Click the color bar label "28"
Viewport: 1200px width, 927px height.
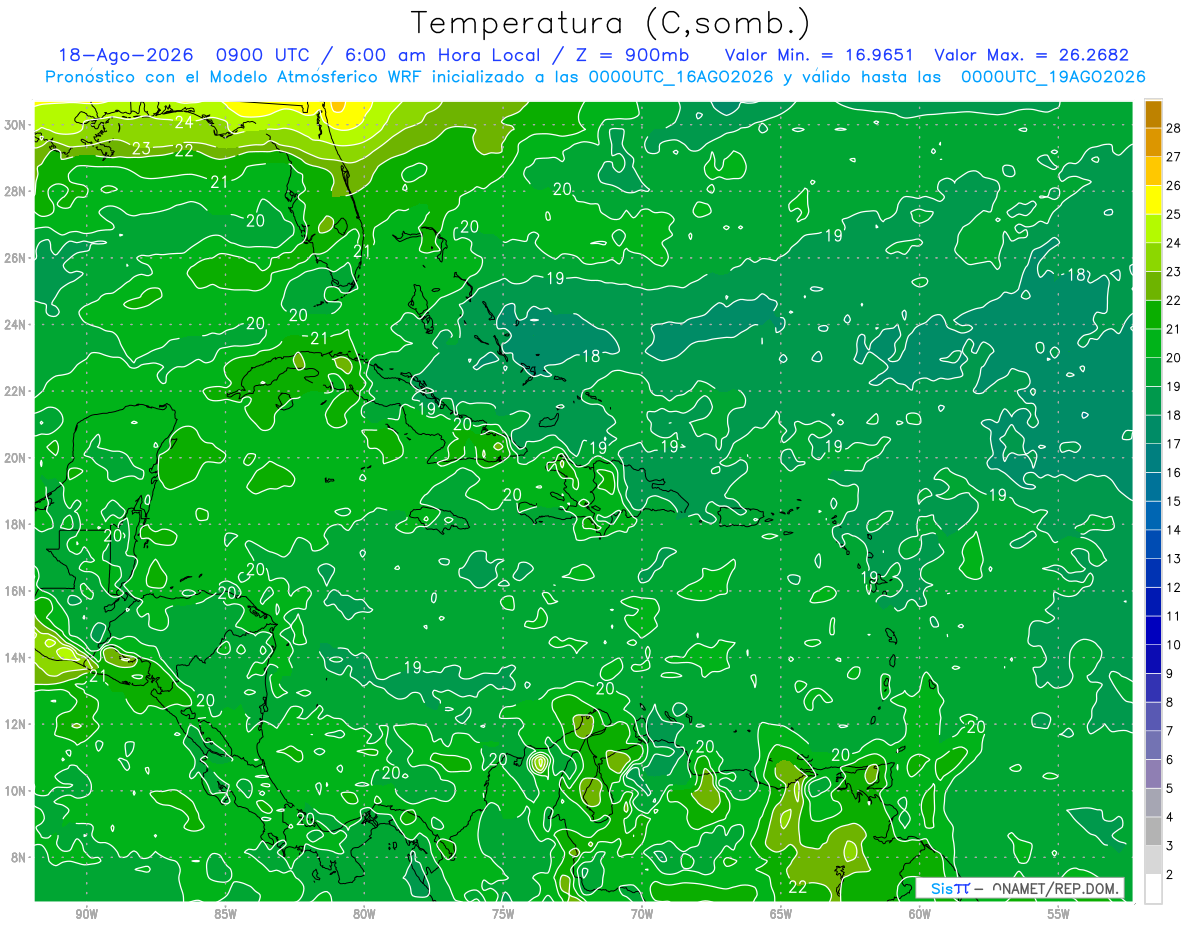(1174, 128)
